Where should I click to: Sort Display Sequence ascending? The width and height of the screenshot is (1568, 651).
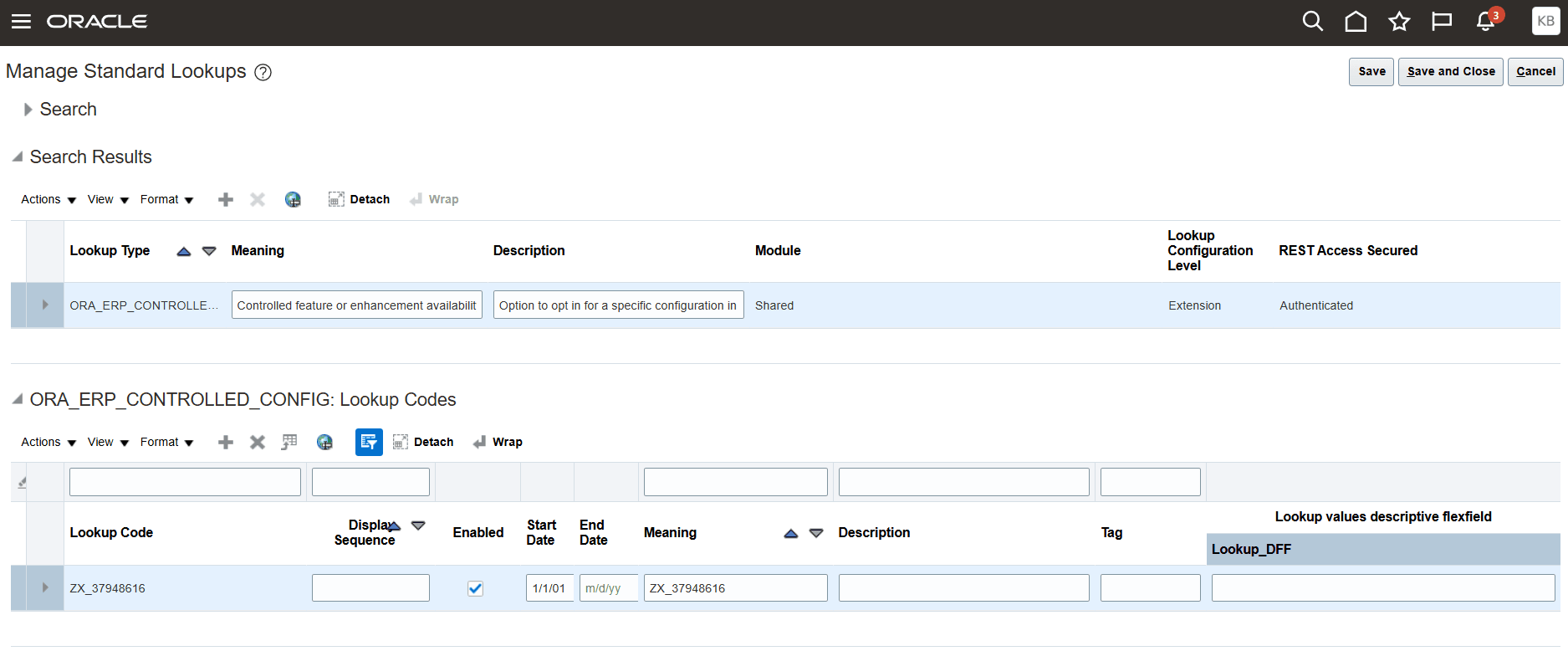[395, 526]
